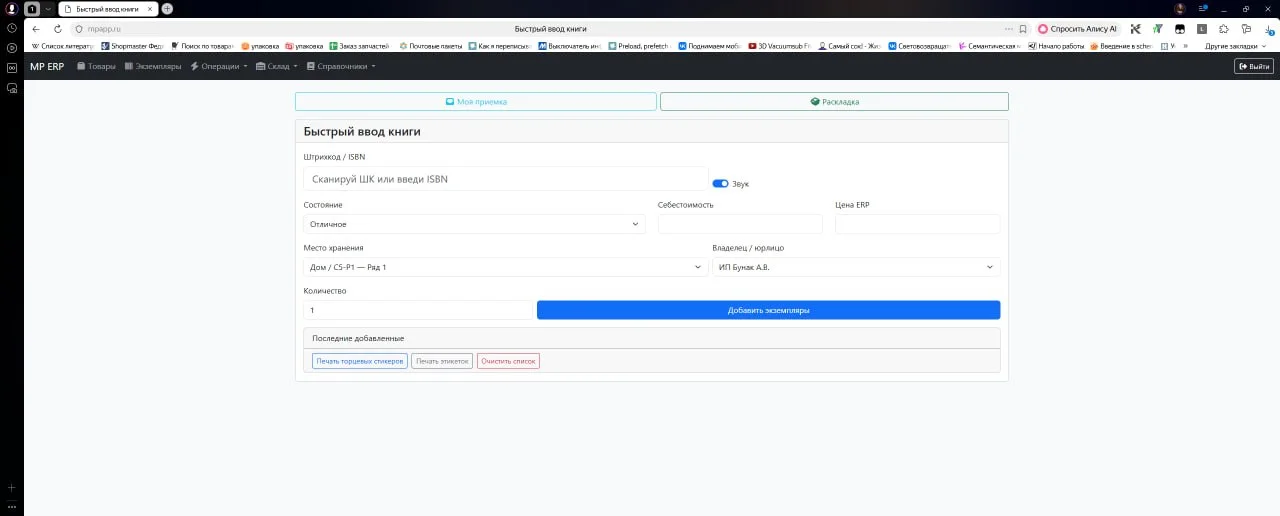Click the Печать этикеток button
The width and height of the screenshot is (1280, 516).
(x=442, y=361)
